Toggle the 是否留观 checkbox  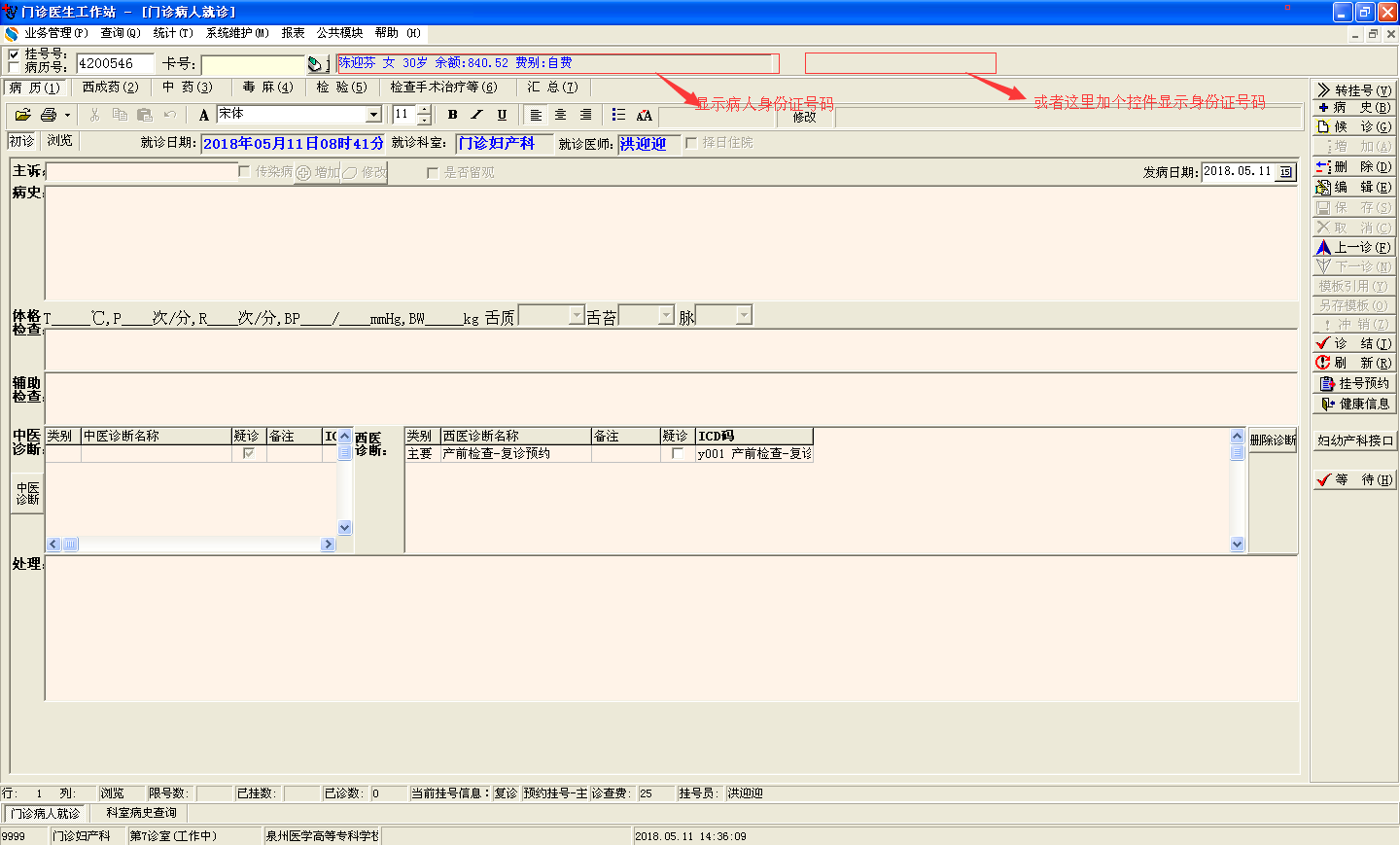(433, 173)
